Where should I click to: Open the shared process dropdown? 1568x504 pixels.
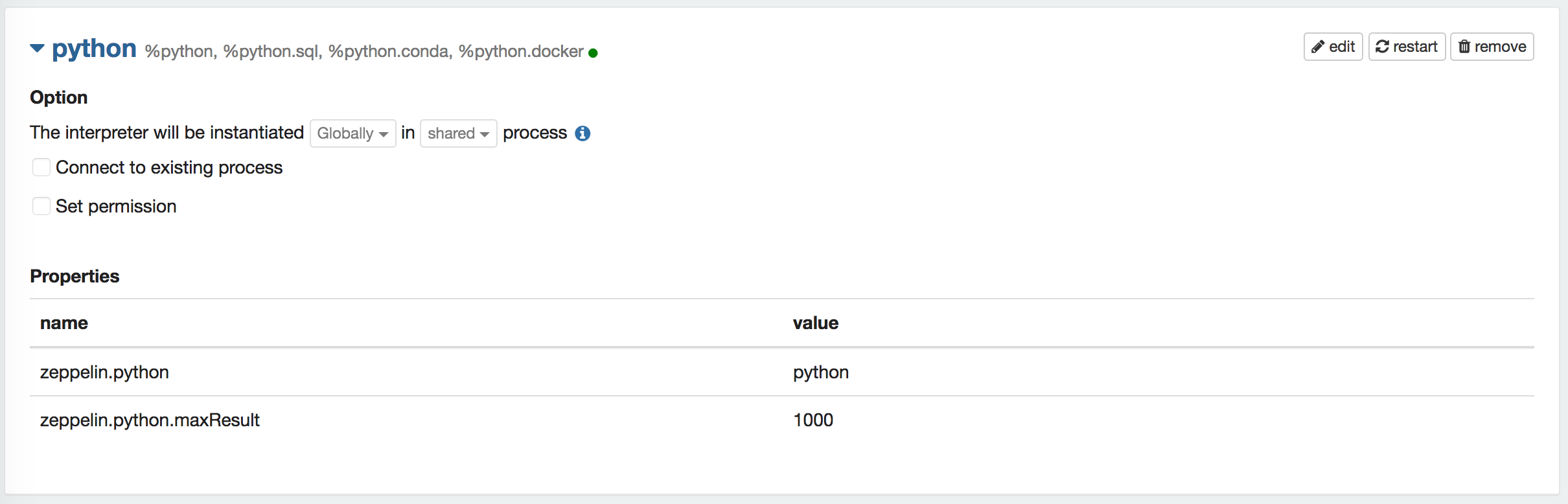coord(458,133)
